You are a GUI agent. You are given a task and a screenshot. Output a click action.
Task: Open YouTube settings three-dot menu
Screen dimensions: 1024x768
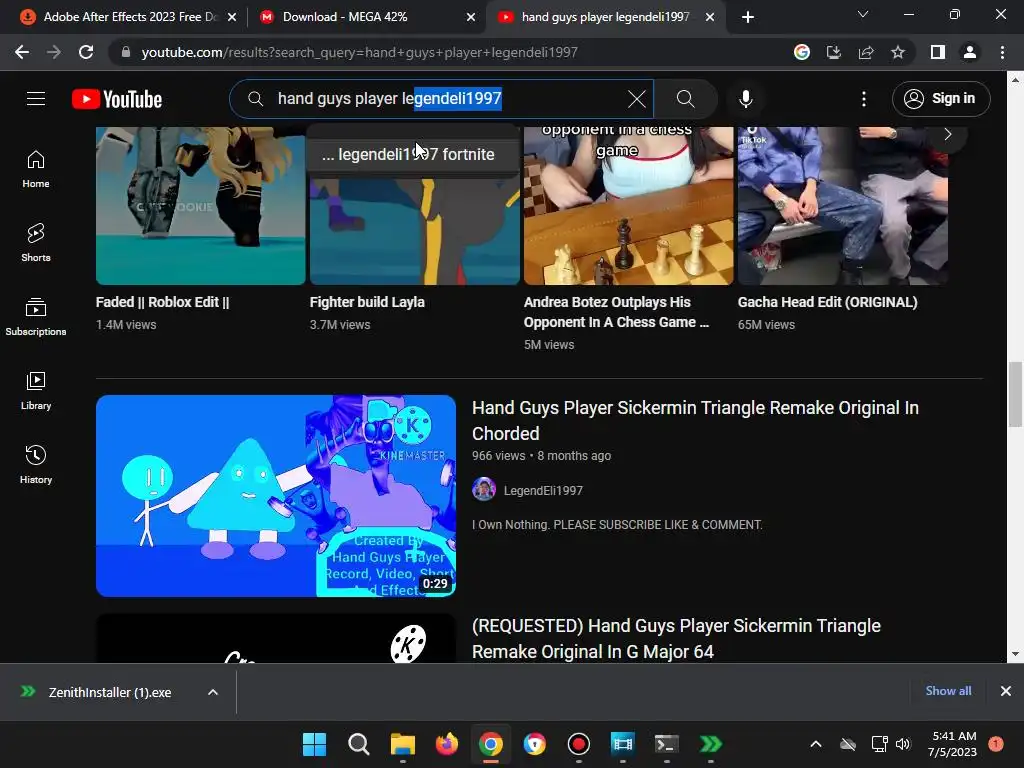coord(864,99)
